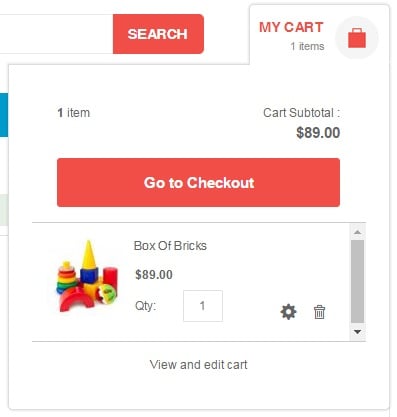The image size is (397, 417).
Task: Click the red shopping bag cart icon
Action: coord(357,38)
